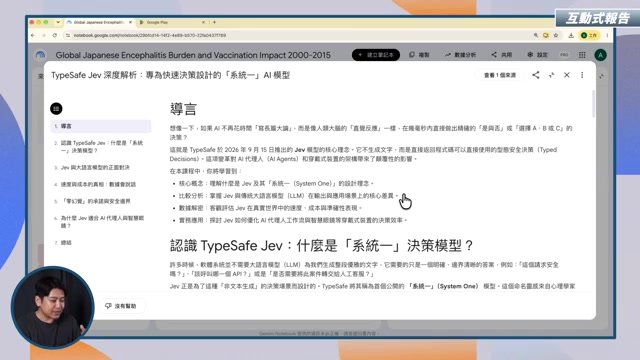Viewport: 640px width, 360px height.
Task: Open the Chrome profile '工作' chip
Action: [x=589, y=36]
